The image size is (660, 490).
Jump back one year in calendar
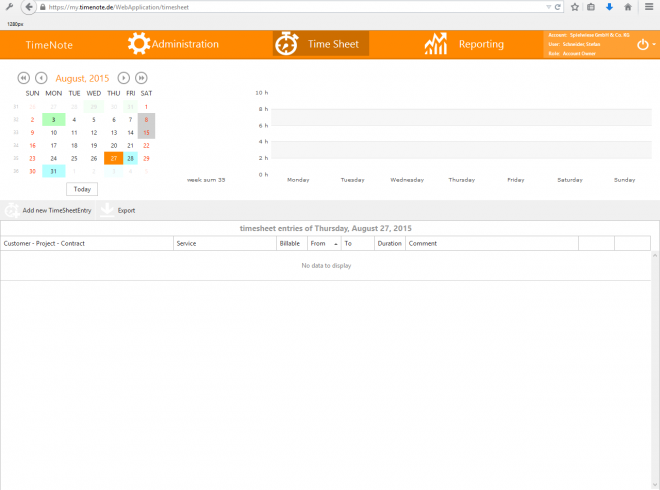point(23,78)
